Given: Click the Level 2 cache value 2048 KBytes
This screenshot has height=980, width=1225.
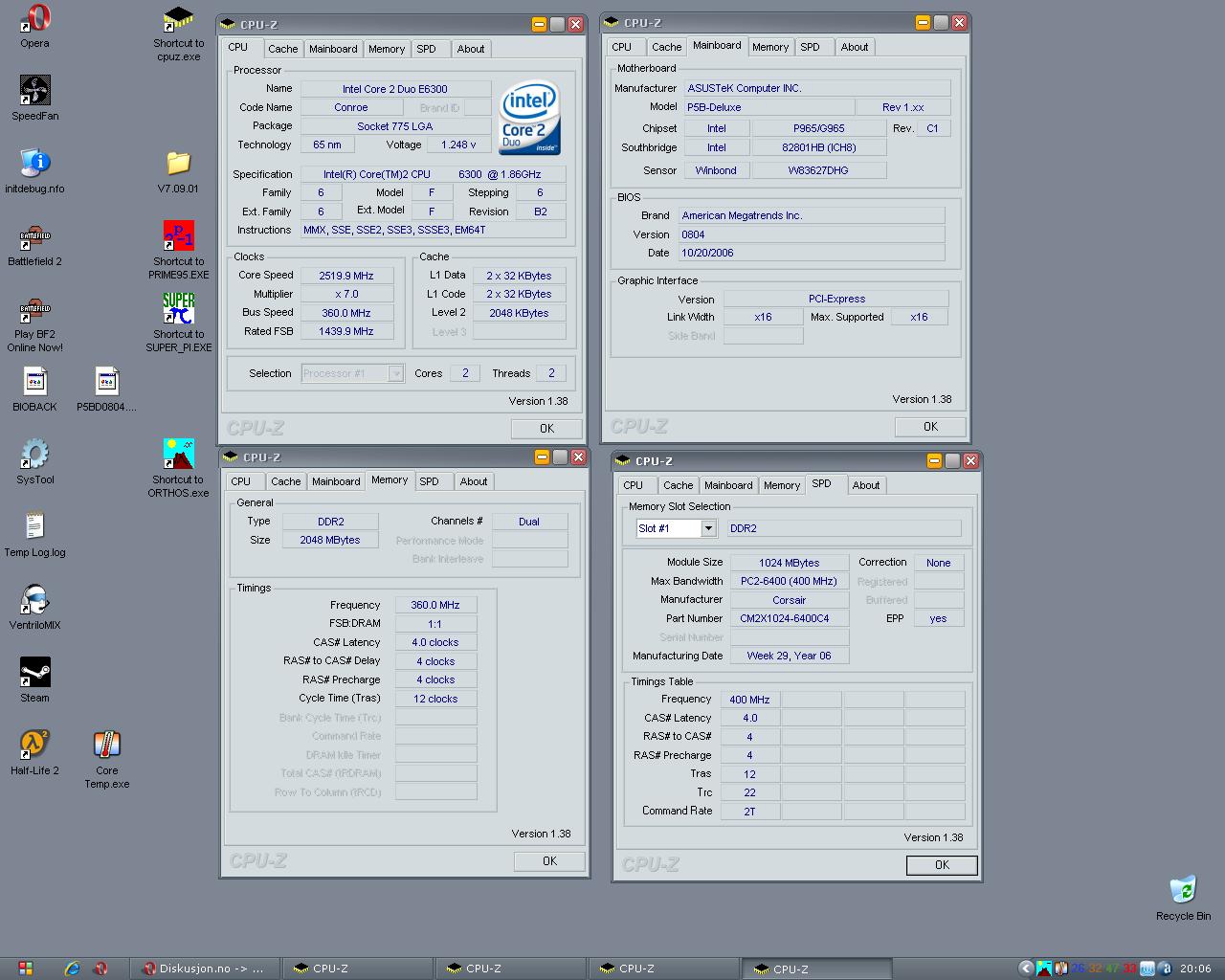Looking at the screenshot, I should click(519, 313).
